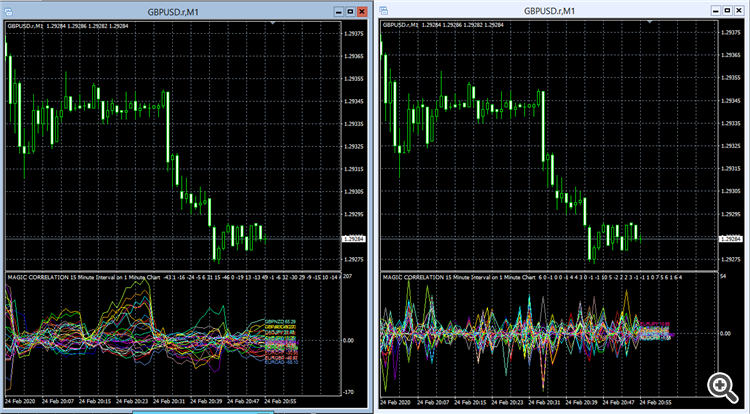Click time label 24 Feb 20:15 in right chart
750x414 pixels.
471,402
